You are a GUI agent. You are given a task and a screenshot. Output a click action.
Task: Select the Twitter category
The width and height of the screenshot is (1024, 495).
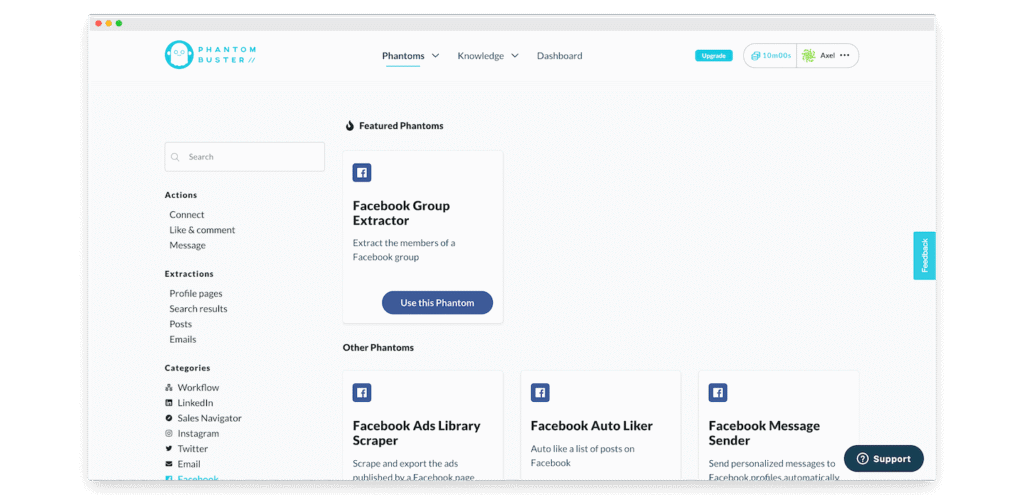pyautogui.click(x=193, y=449)
